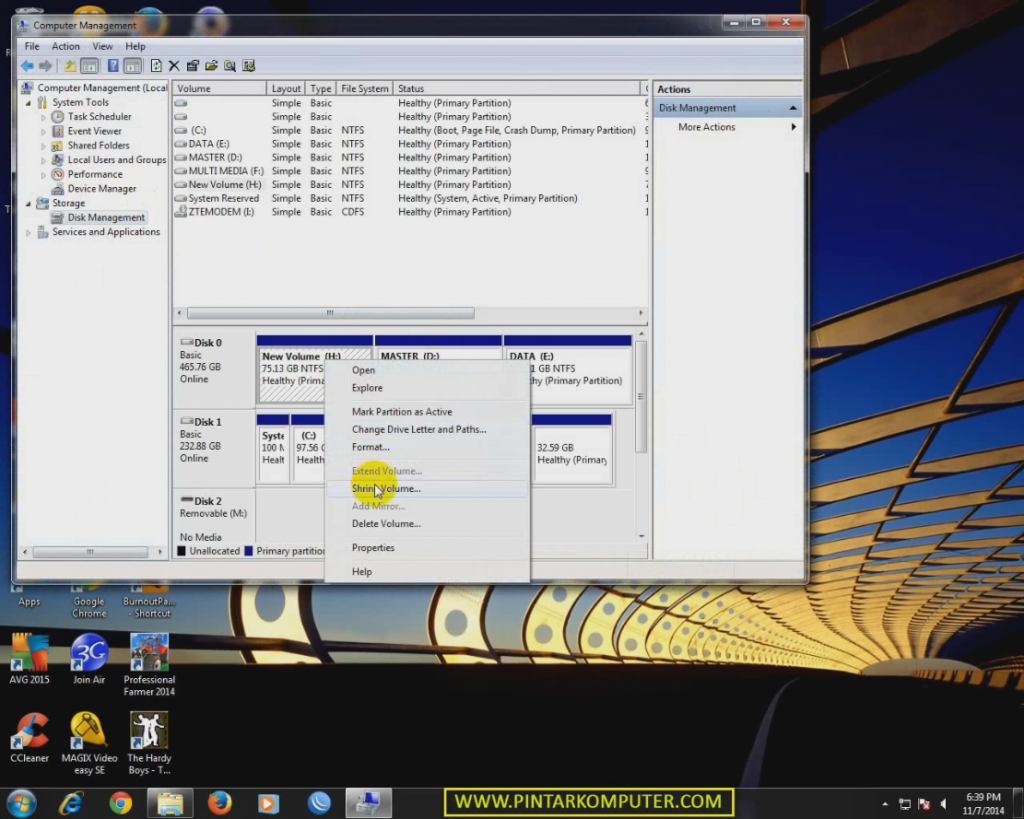Click the Refresh toolbar icon

point(156,66)
